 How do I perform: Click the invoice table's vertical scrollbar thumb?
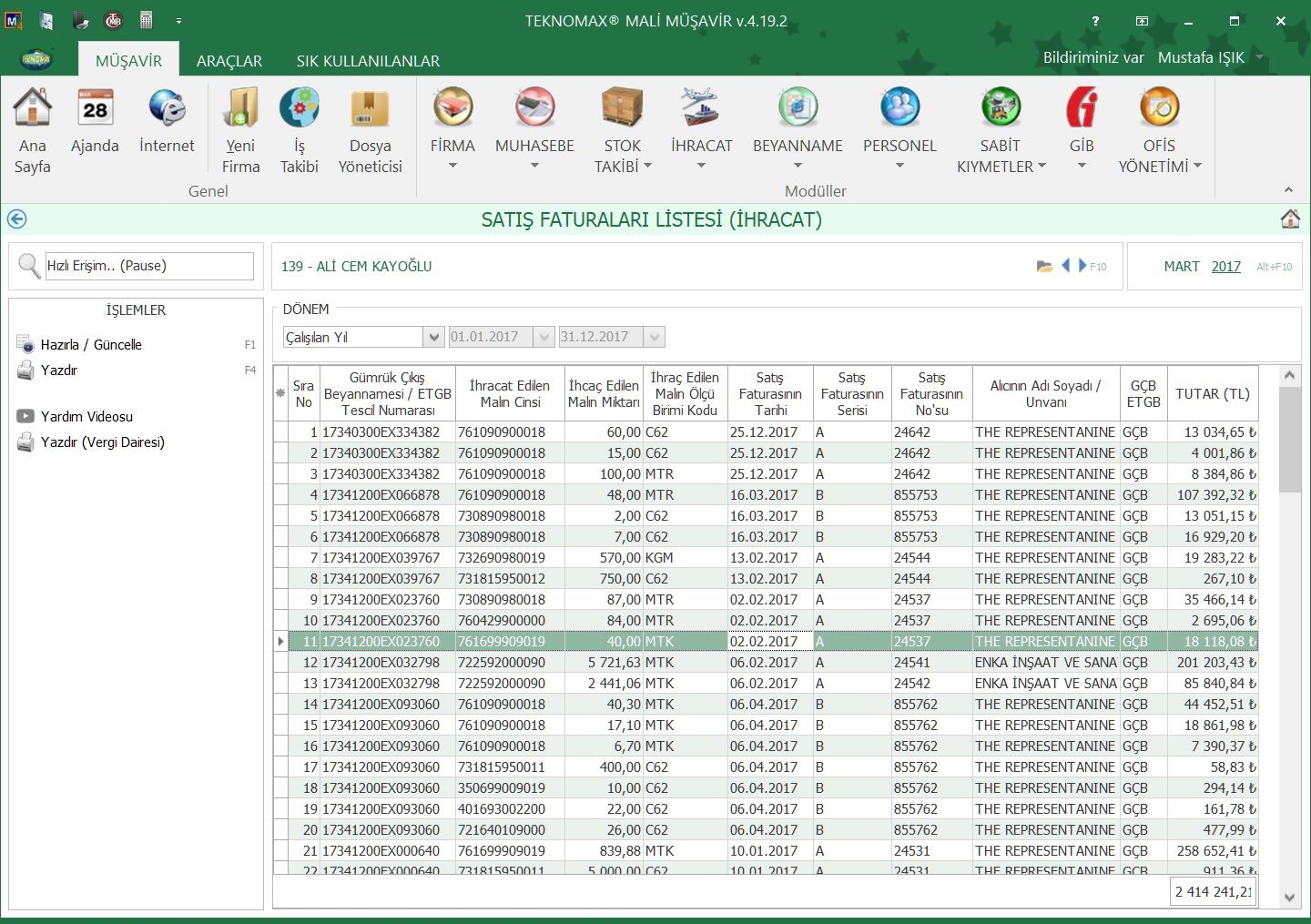point(1289,439)
